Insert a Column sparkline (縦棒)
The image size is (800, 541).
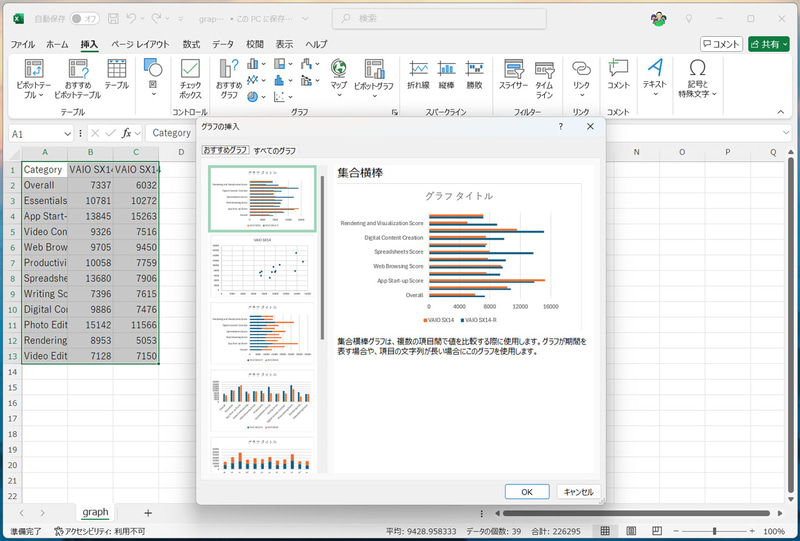pyautogui.click(x=446, y=75)
